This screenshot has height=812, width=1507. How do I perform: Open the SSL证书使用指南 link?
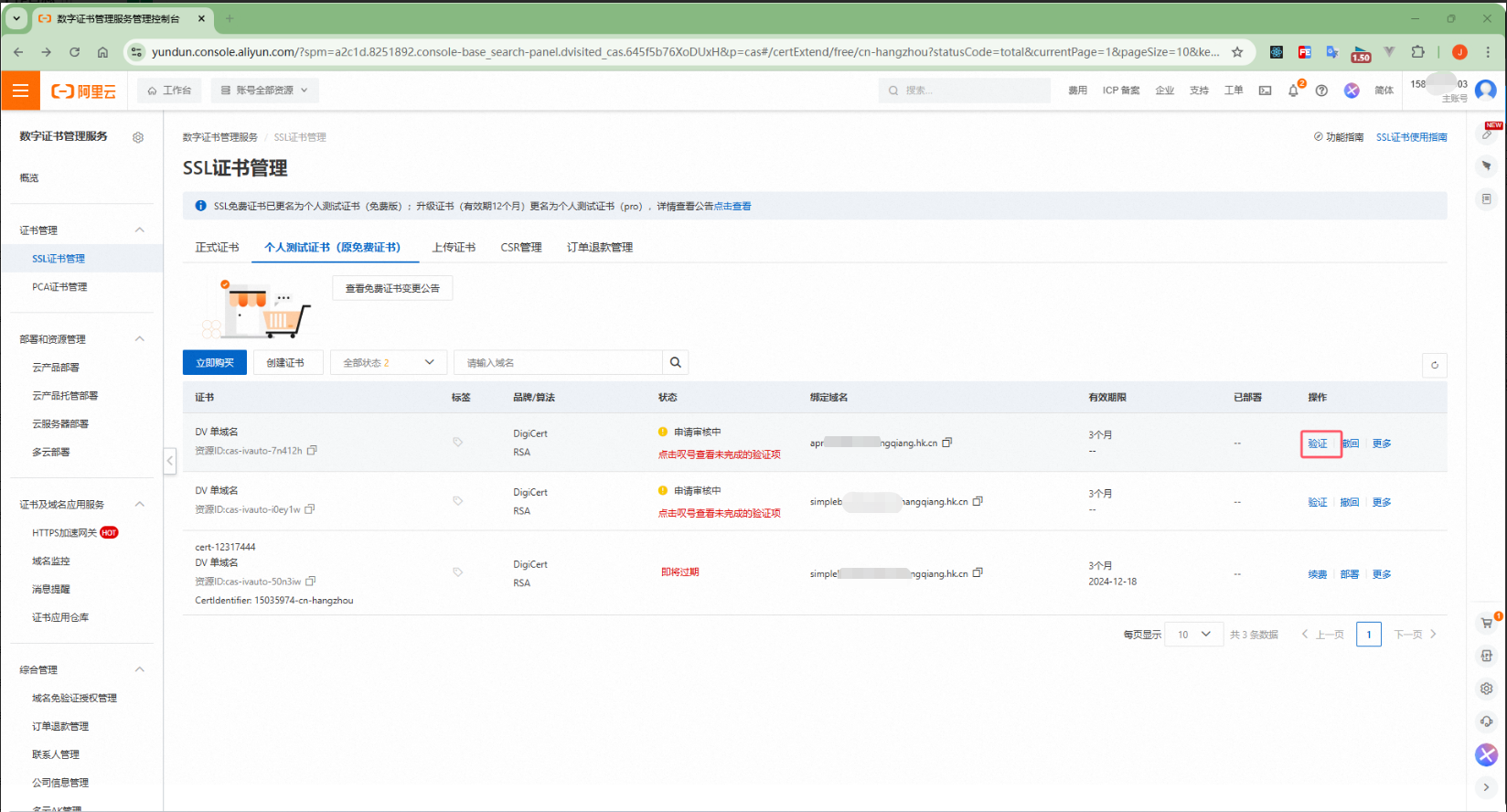[1412, 137]
